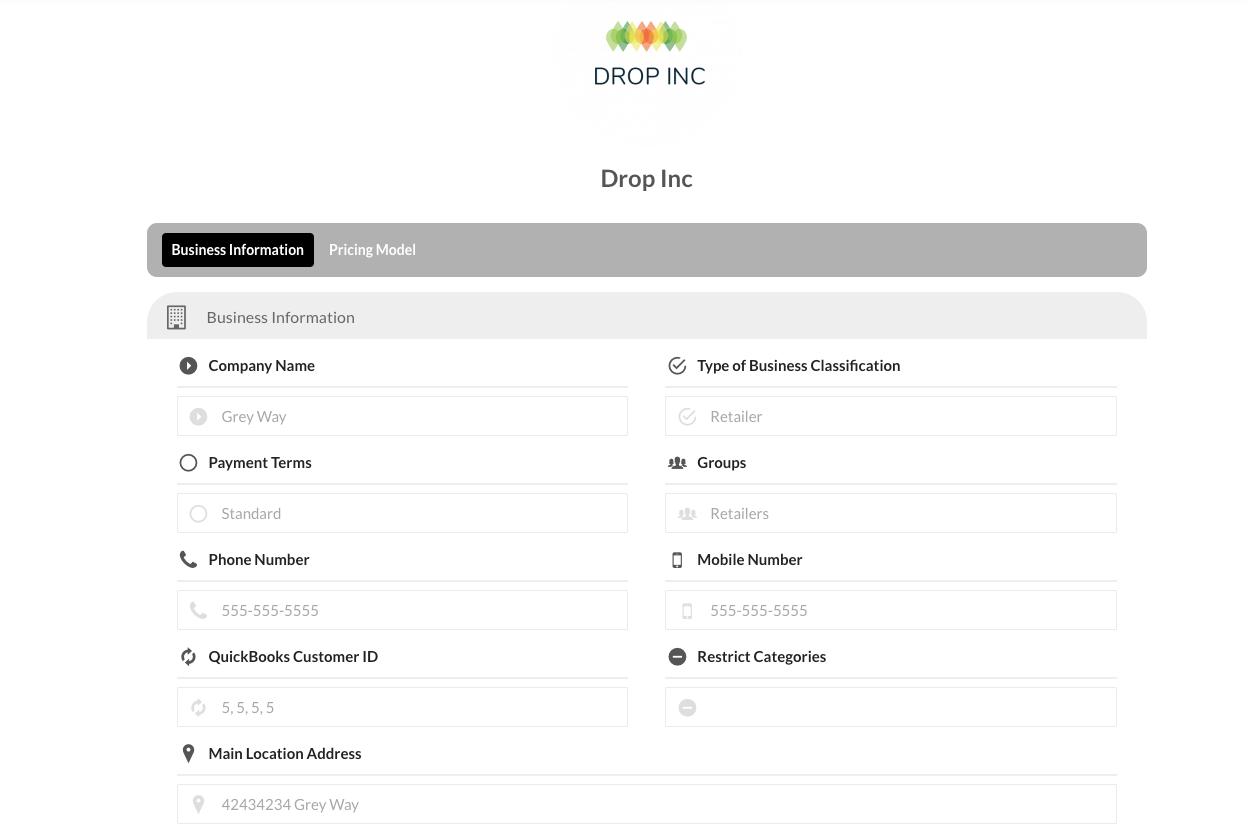Click the Payment Terms label
Screen dimensions: 1247x833
click(x=260, y=463)
